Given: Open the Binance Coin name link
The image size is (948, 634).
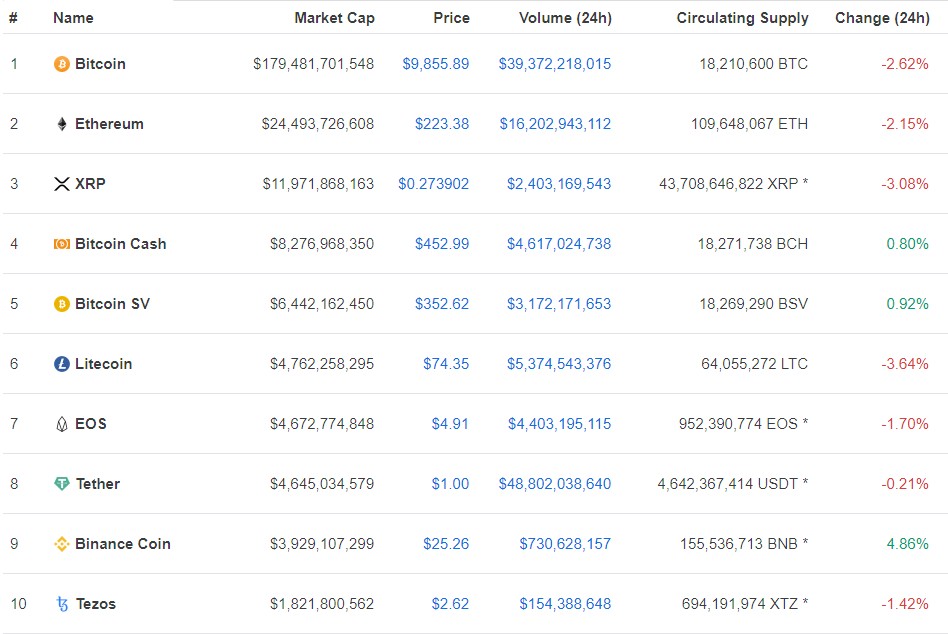Looking at the screenshot, I should [123, 544].
